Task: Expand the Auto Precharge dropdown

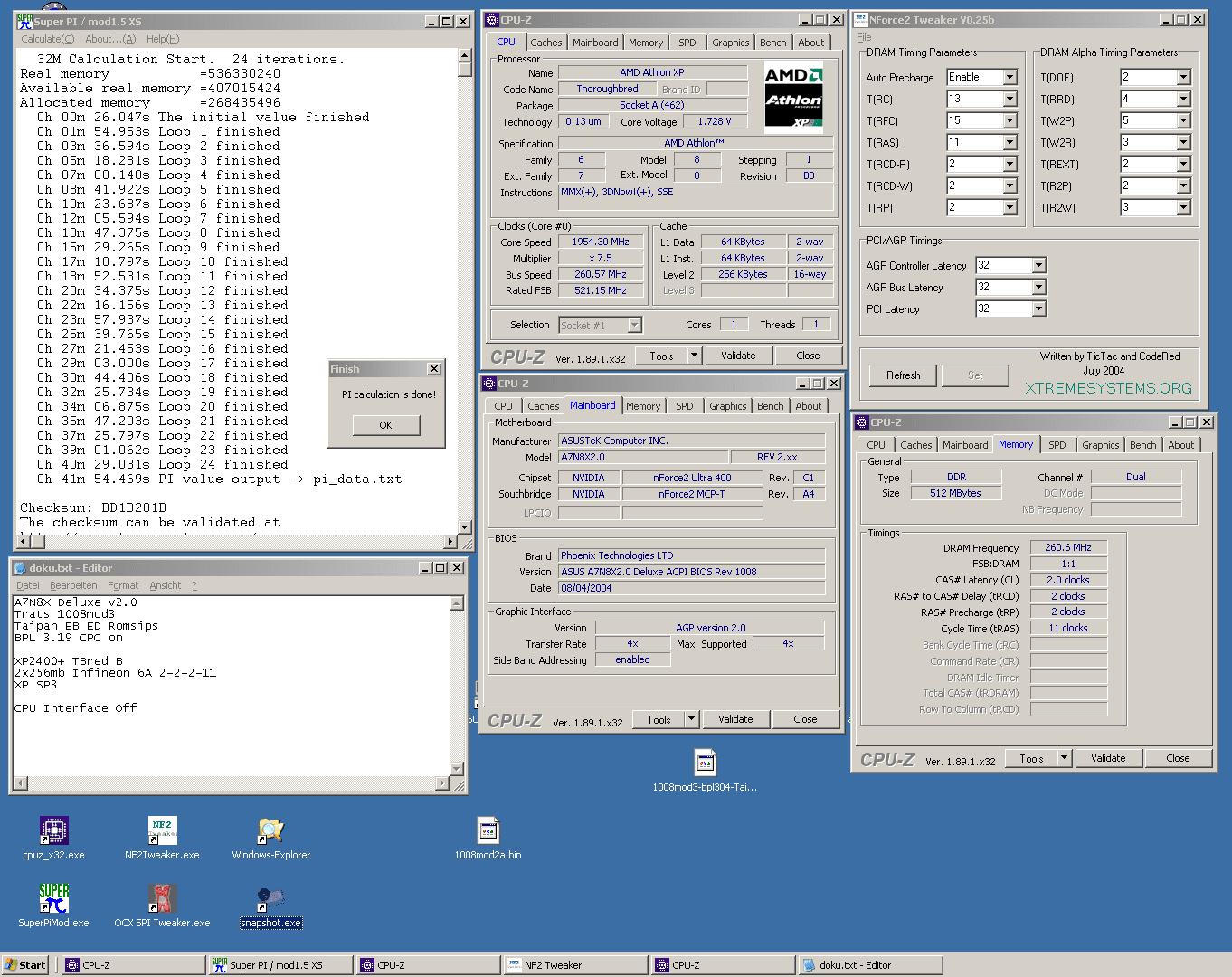Action: 1010,77
